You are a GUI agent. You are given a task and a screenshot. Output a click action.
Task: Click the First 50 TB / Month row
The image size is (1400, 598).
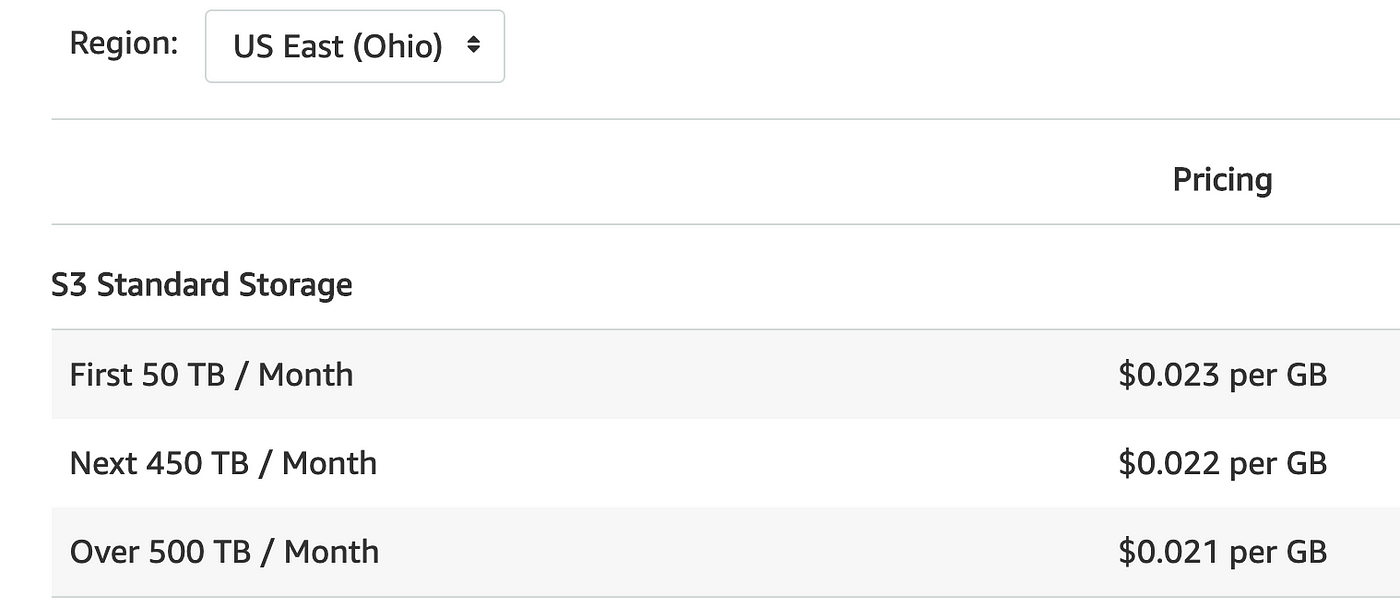pyautogui.click(x=726, y=375)
